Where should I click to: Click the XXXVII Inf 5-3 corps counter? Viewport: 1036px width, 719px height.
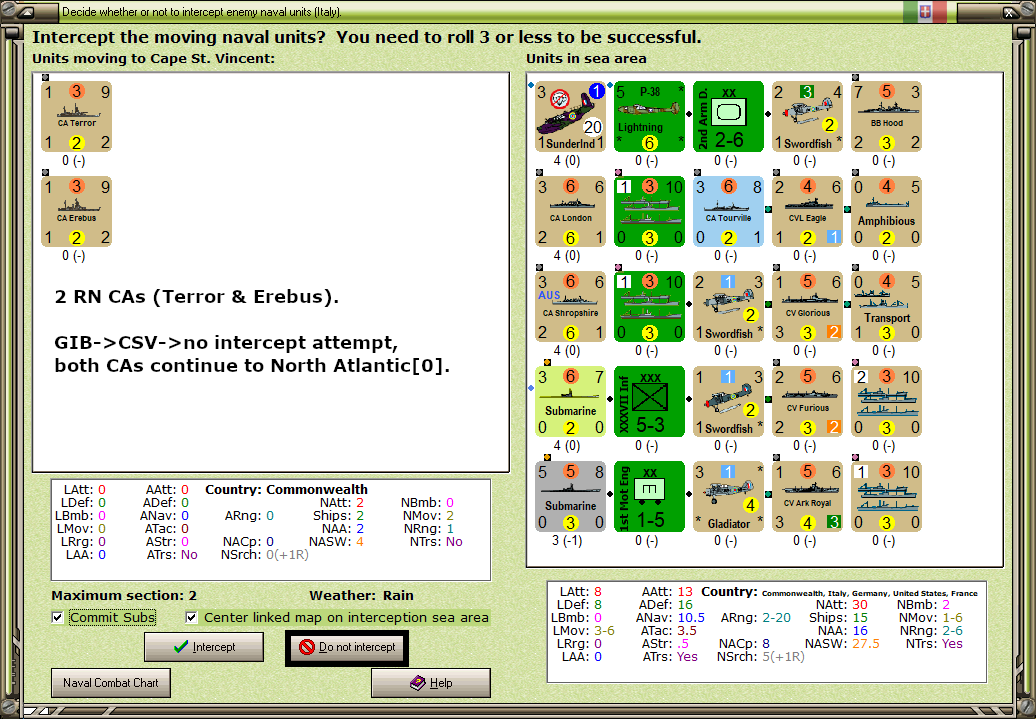click(x=649, y=402)
